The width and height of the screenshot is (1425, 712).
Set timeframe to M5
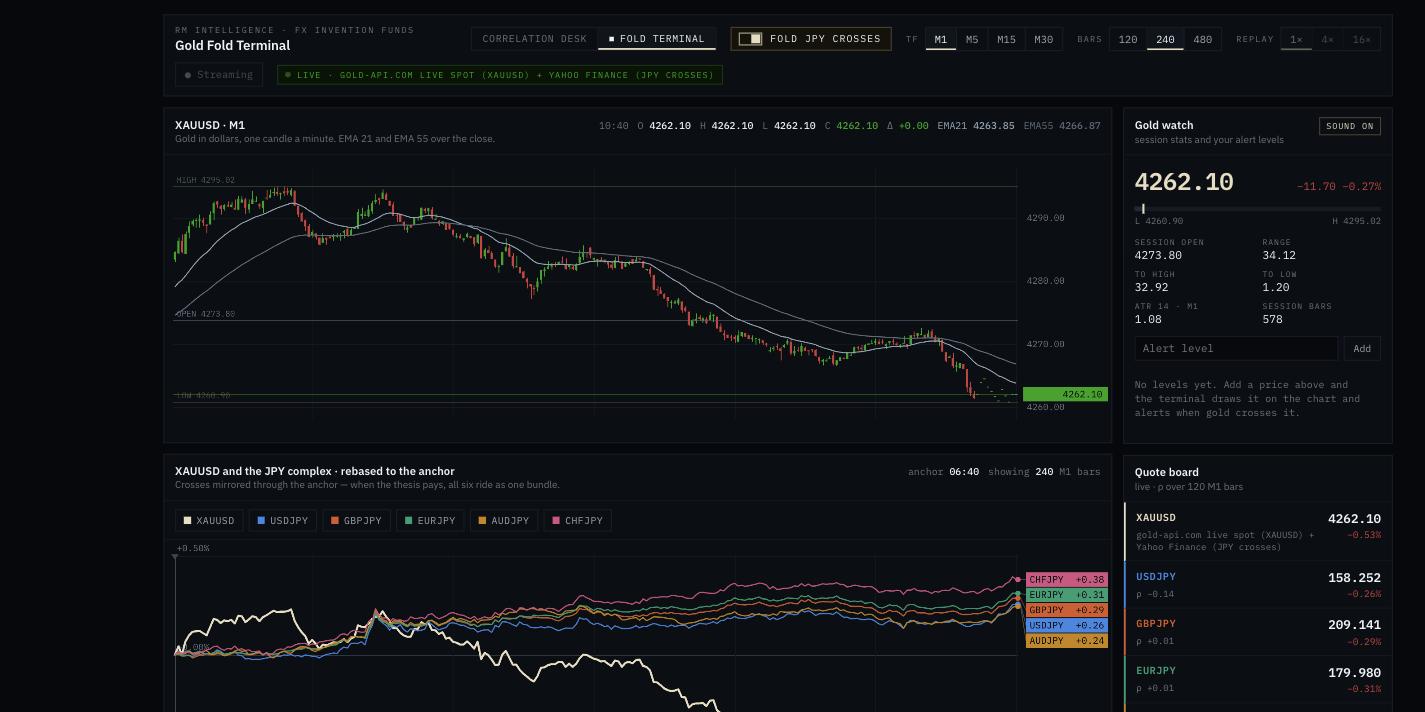tap(972, 39)
